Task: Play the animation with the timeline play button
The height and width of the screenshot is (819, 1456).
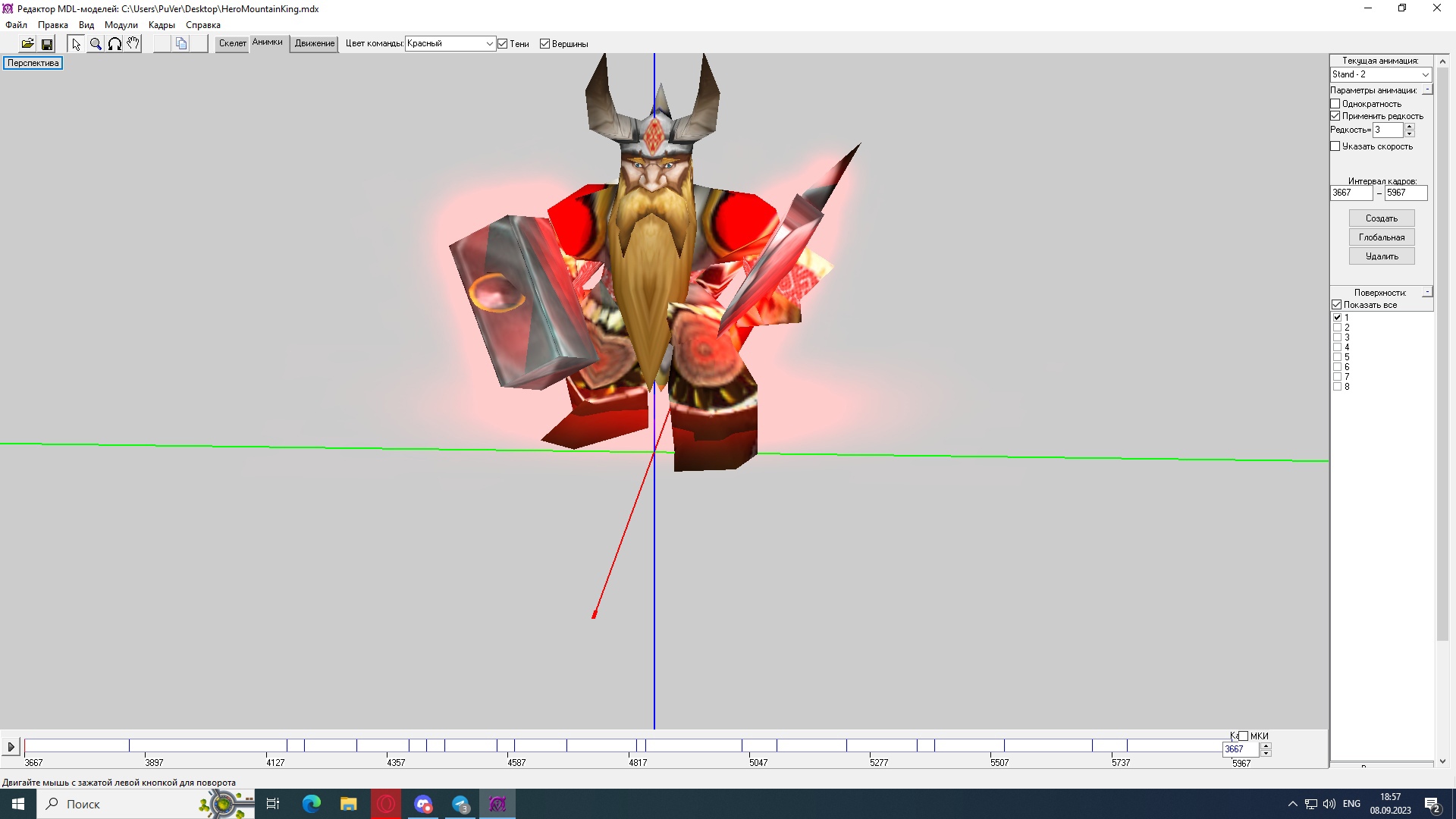Action: click(x=11, y=747)
